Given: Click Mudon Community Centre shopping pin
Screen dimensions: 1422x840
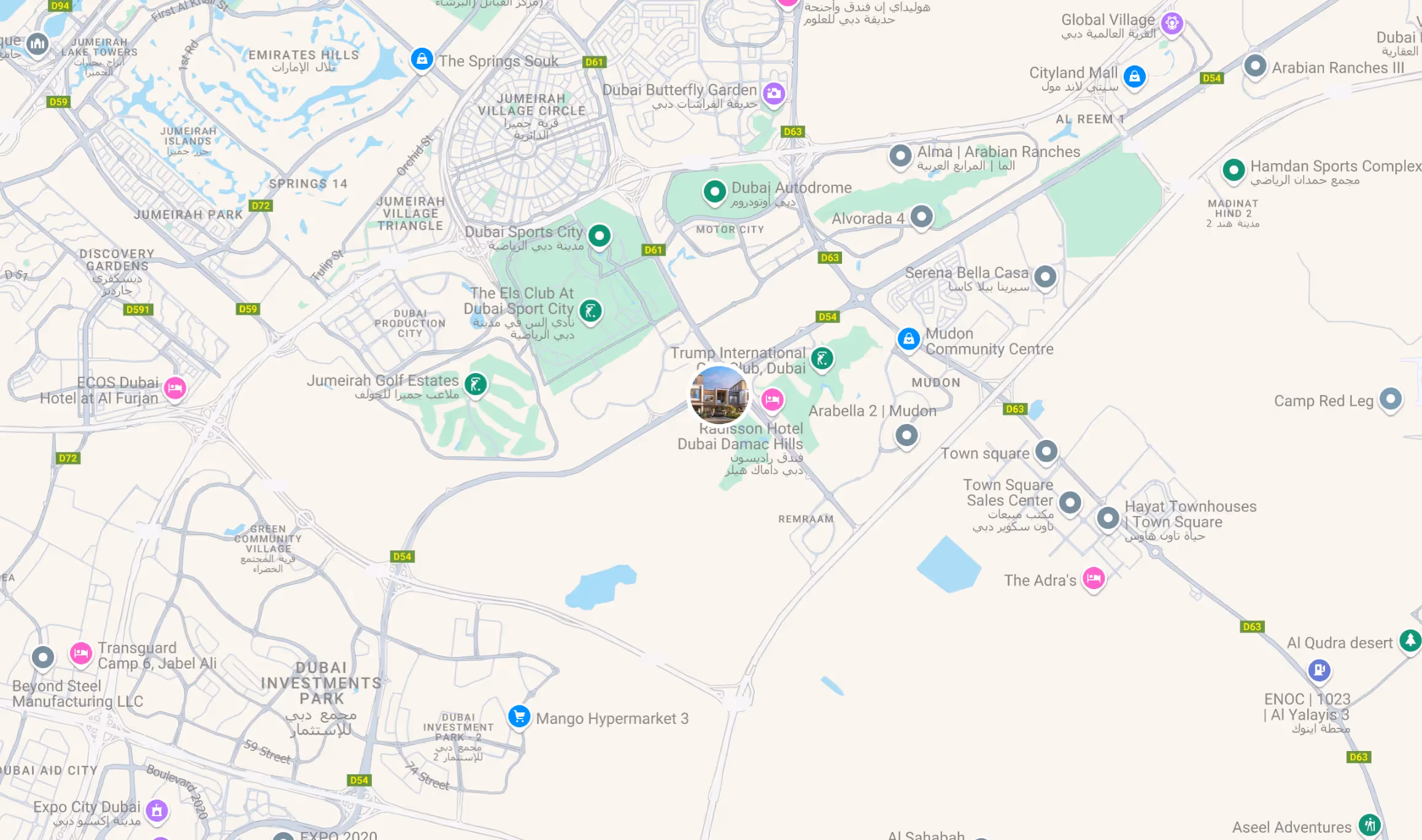Looking at the screenshot, I should (x=909, y=339).
